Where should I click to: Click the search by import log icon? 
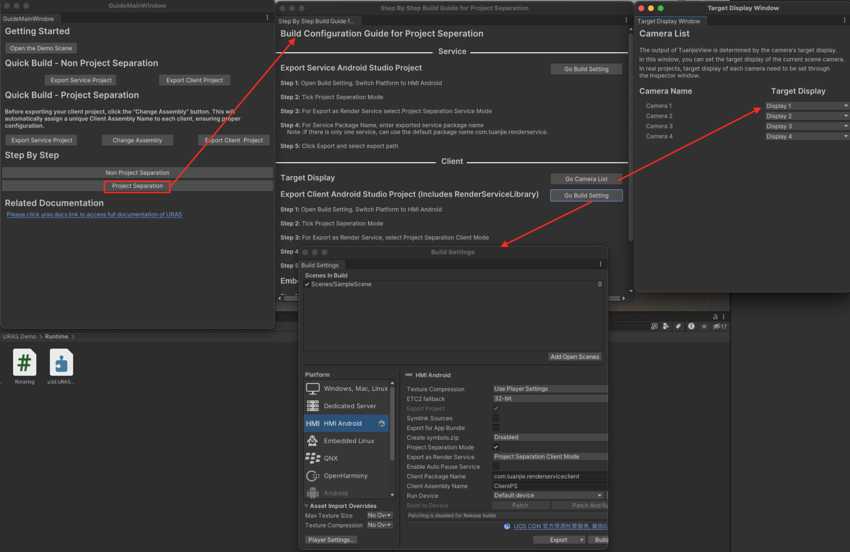pyautogui.click(x=654, y=326)
